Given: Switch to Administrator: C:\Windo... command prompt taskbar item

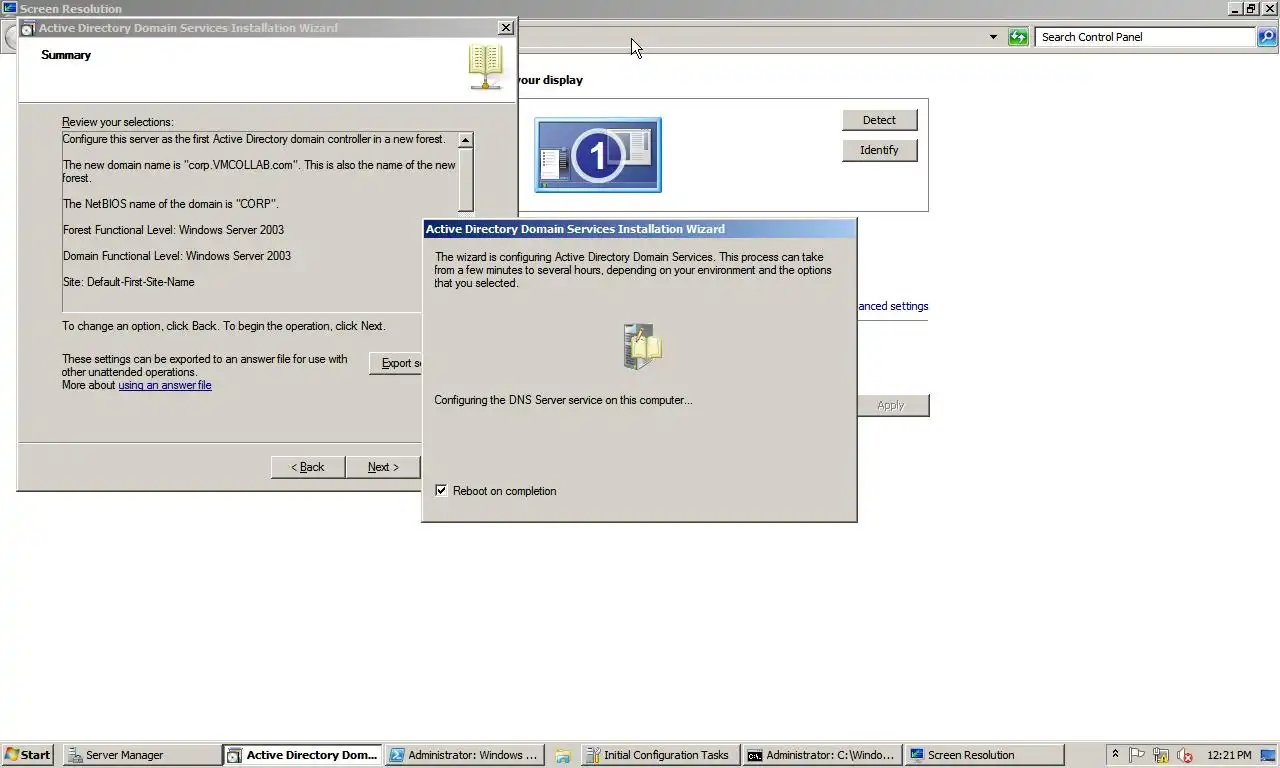Looking at the screenshot, I should 822,755.
